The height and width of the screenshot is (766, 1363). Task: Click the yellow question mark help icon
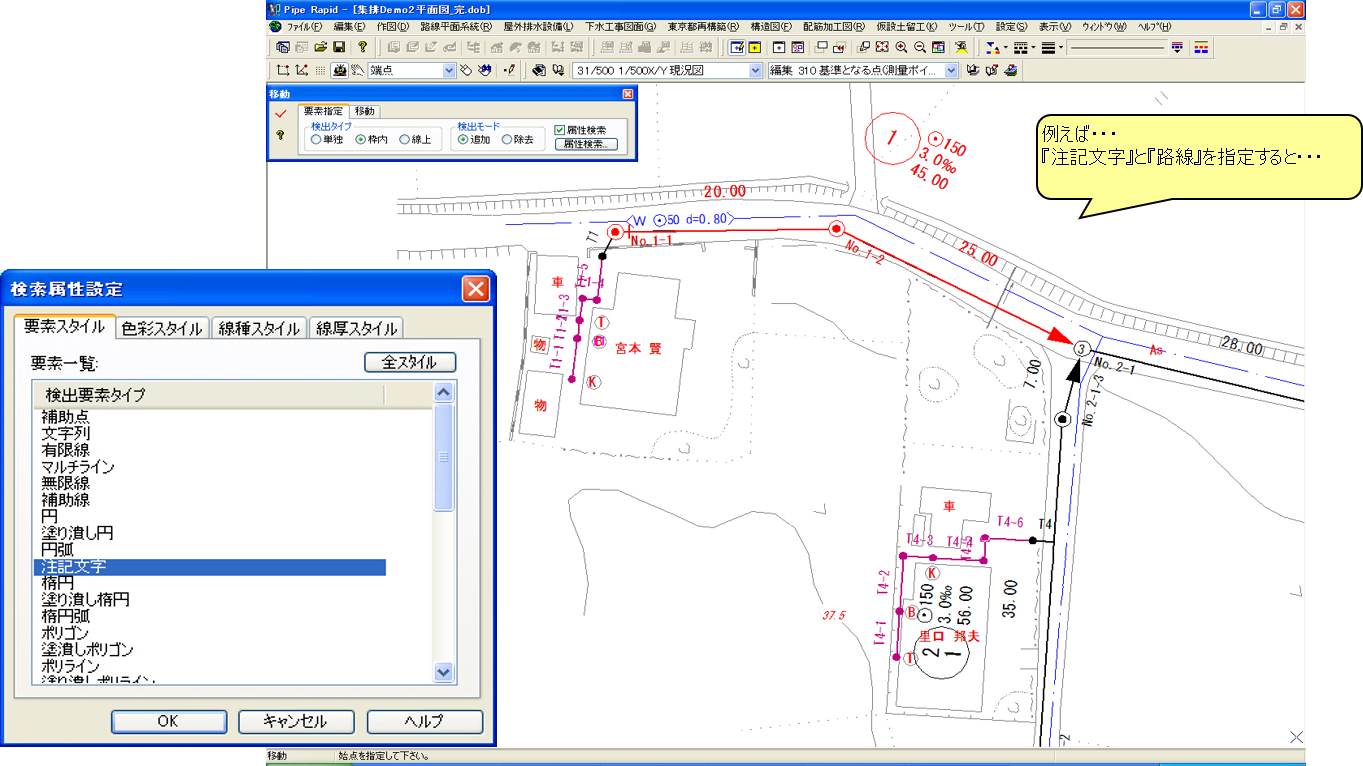(362, 47)
